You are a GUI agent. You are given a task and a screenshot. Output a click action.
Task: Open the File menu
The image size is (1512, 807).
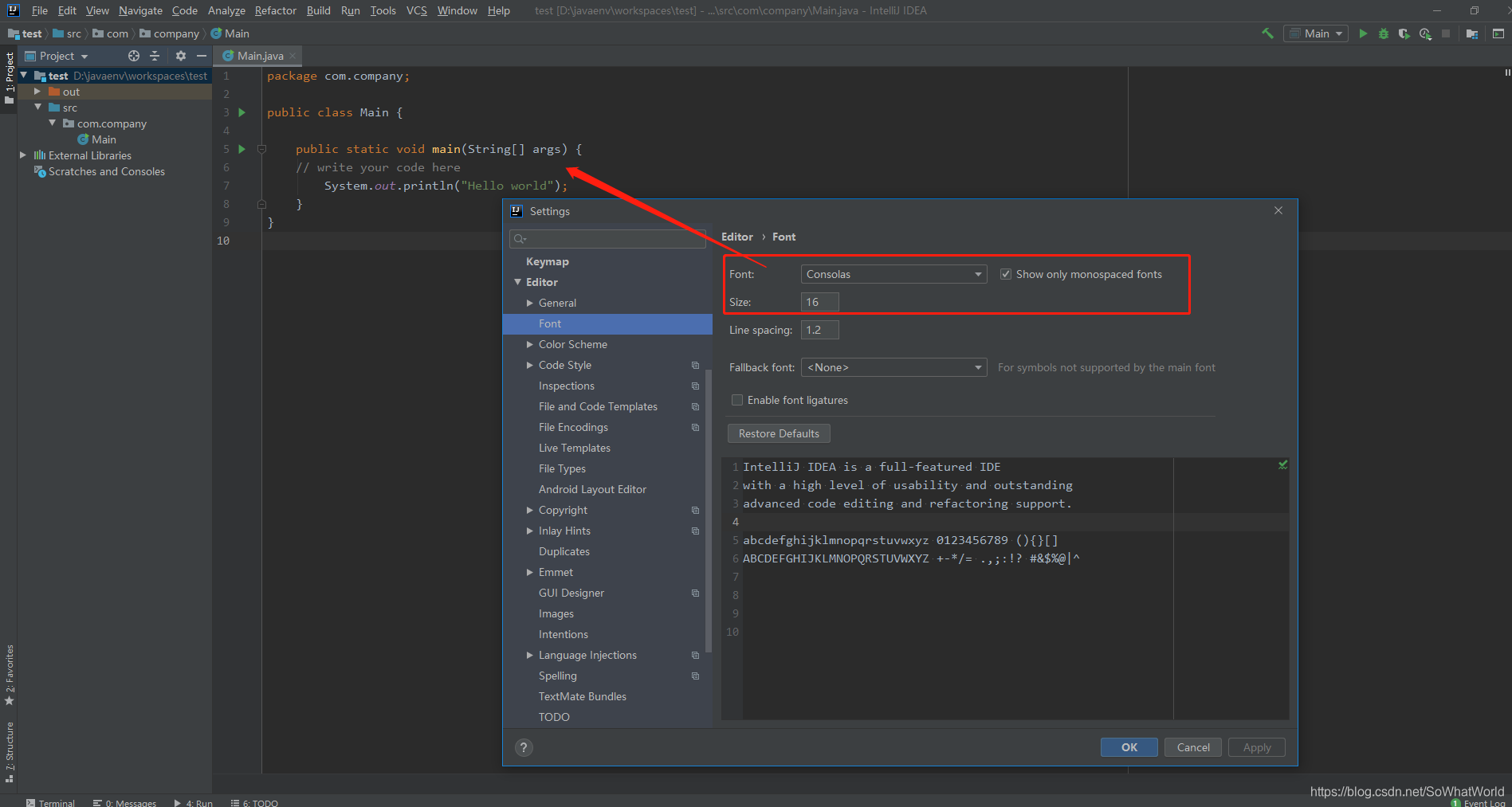(39, 10)
